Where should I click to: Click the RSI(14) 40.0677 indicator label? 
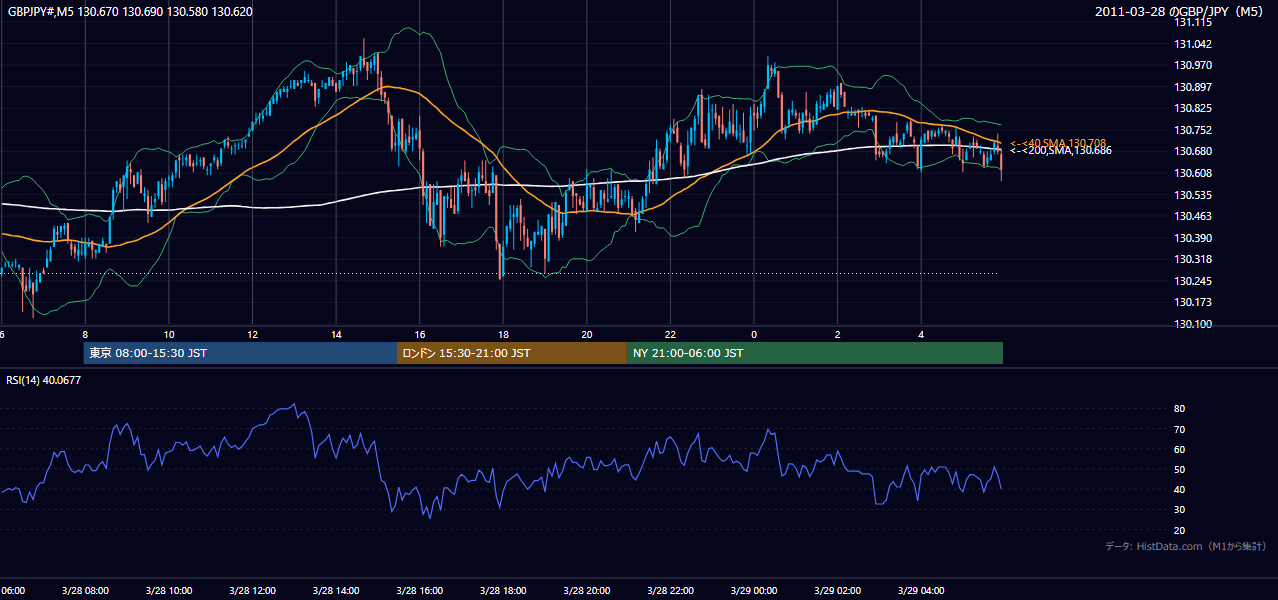(x=44, y=380)
